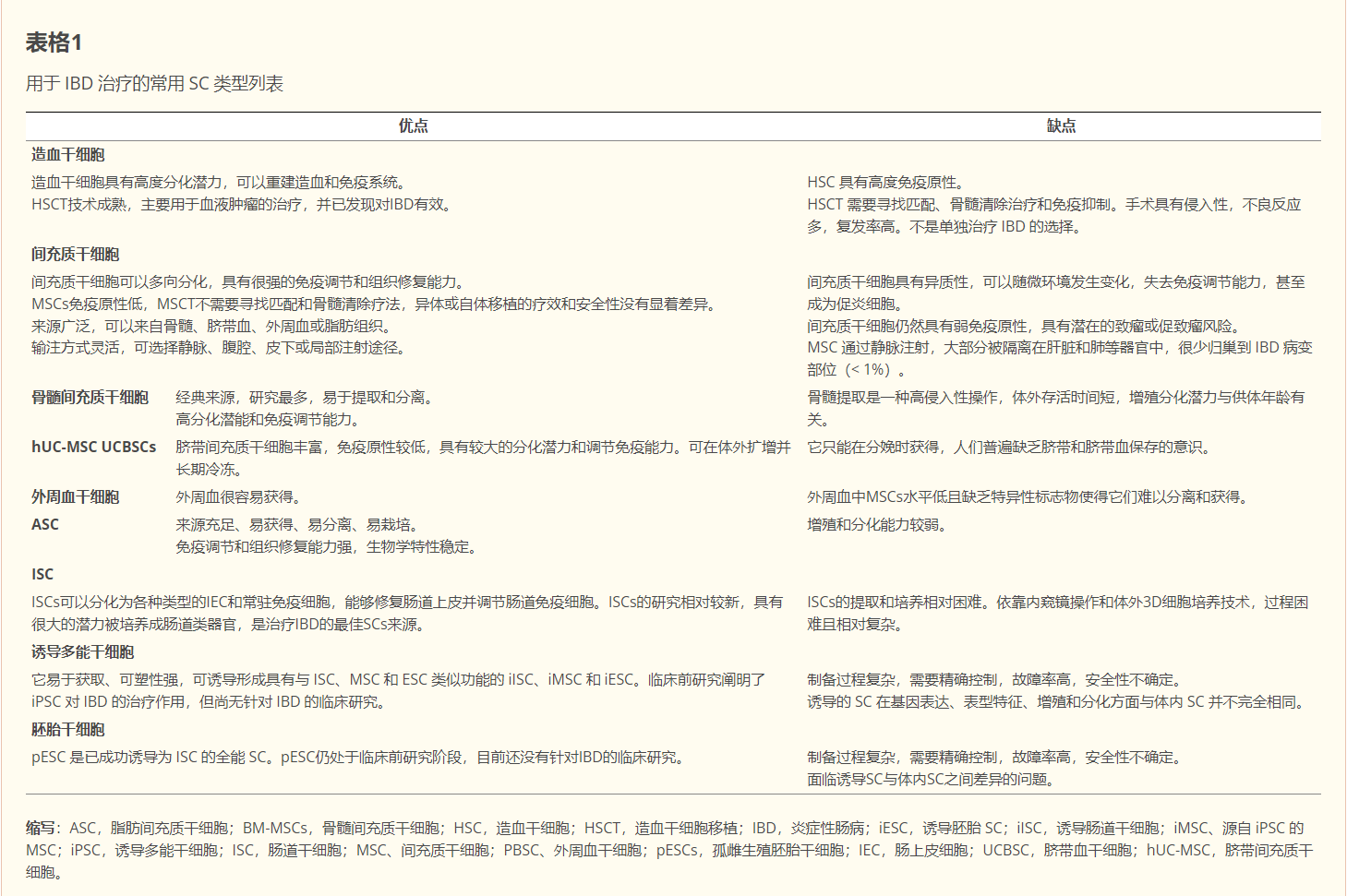Select the 造血干细胞 section heading
The width and height of the screenshot is (1347, 896).
pos(68,155)
